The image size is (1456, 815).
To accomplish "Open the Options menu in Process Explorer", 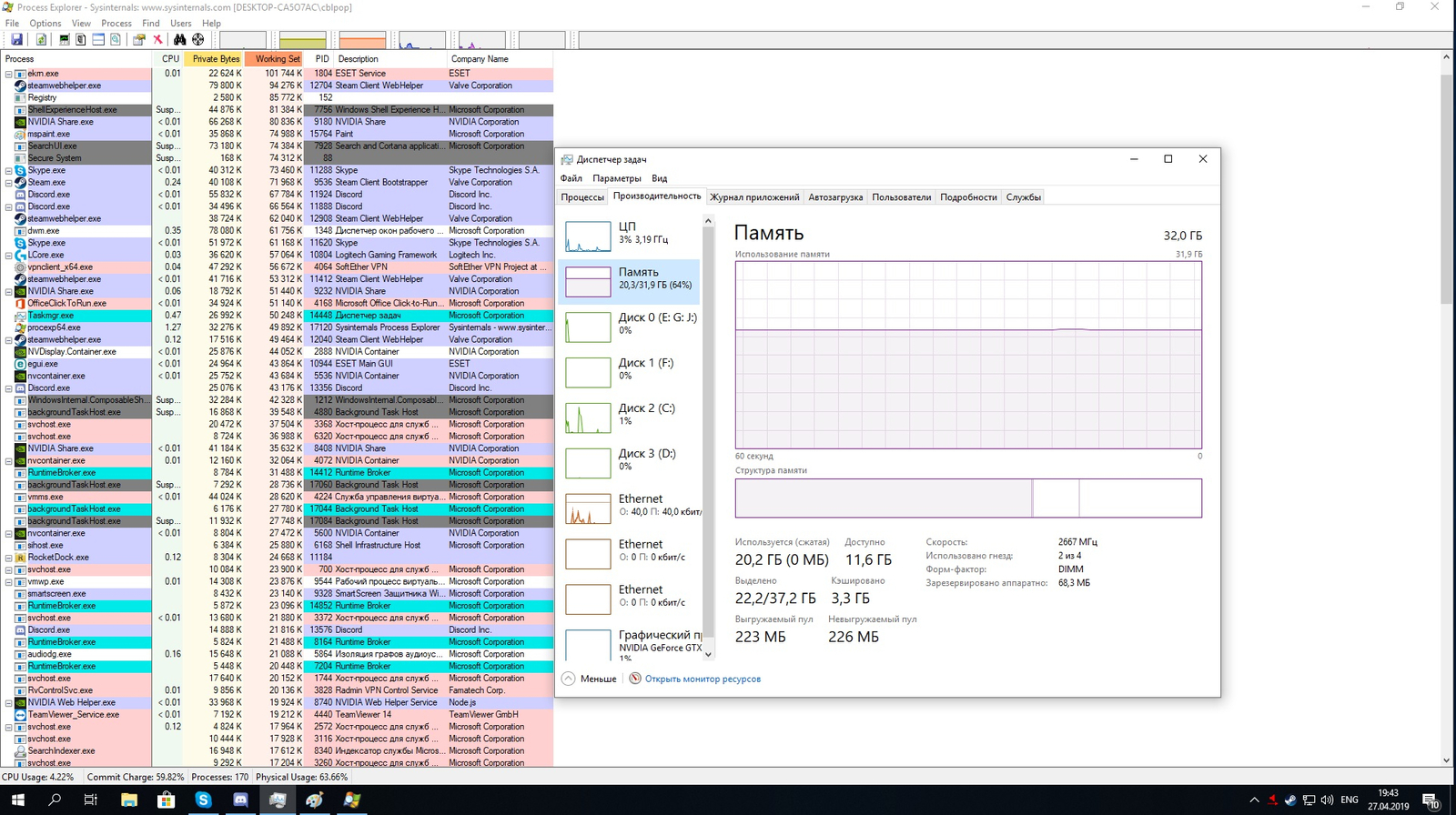I will click(x=45, y=23).
